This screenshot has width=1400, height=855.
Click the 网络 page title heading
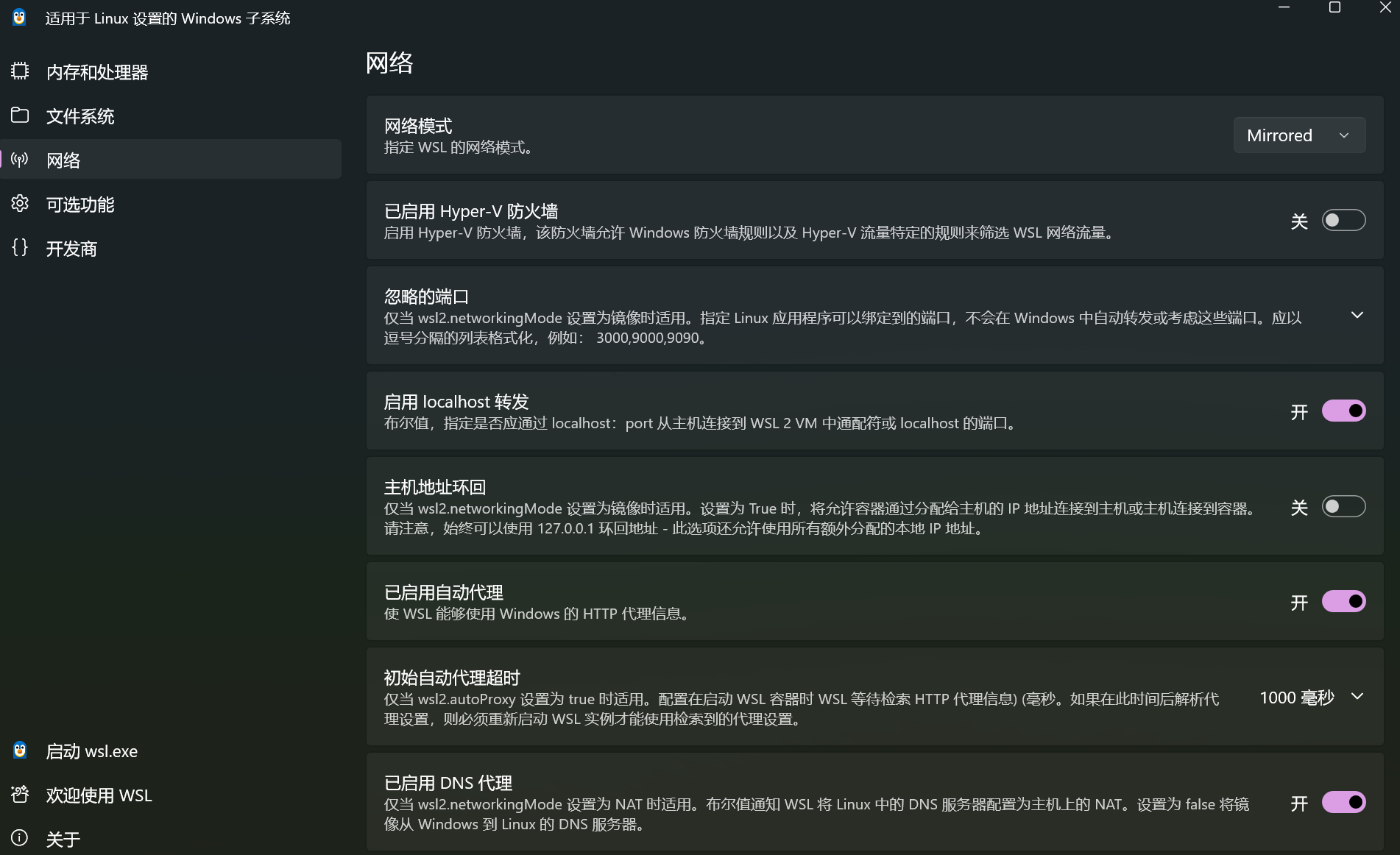[389, 63]
